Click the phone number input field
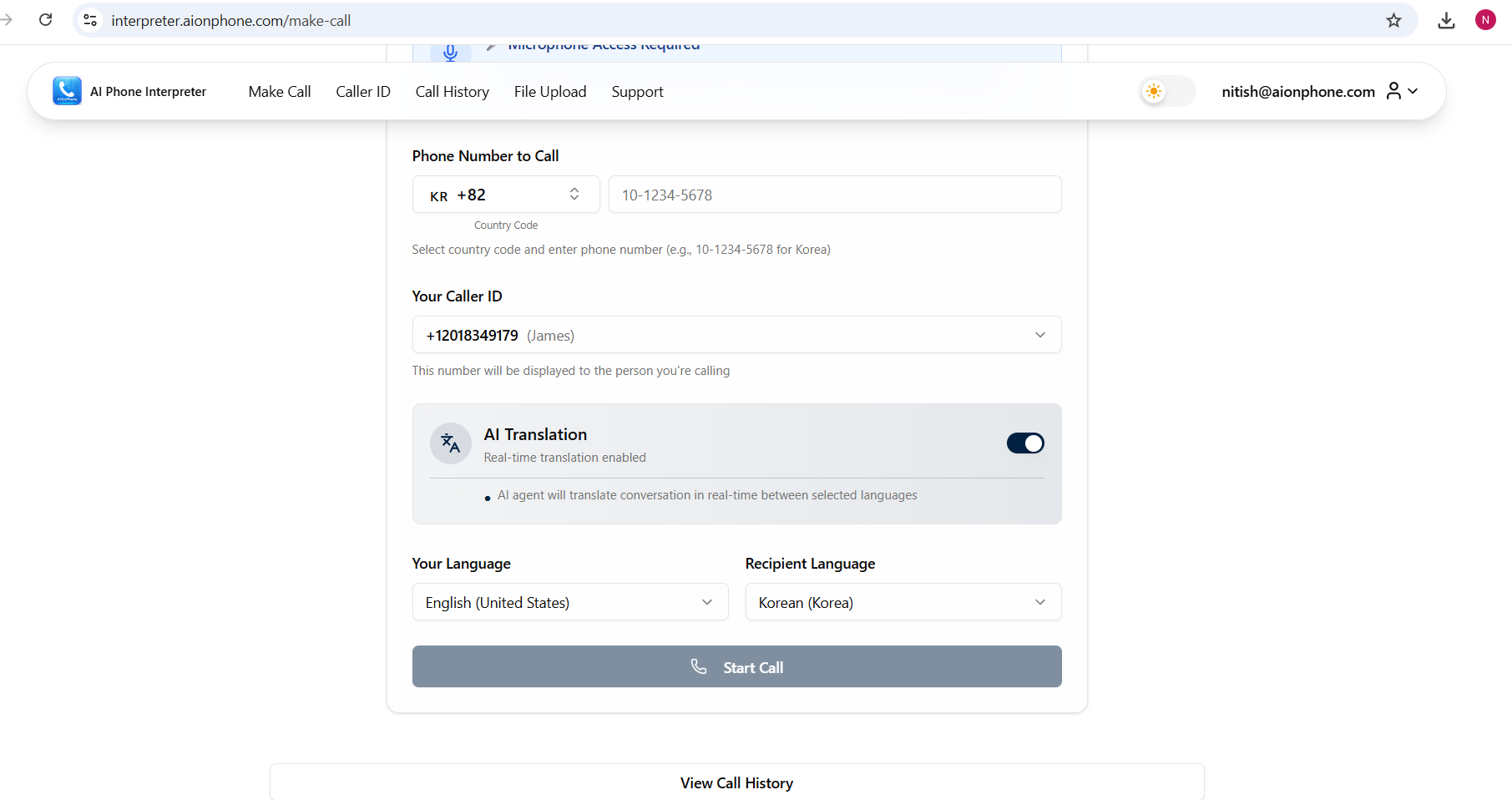The width and height of the screenshot is (1512, 800). click(835, 195)
